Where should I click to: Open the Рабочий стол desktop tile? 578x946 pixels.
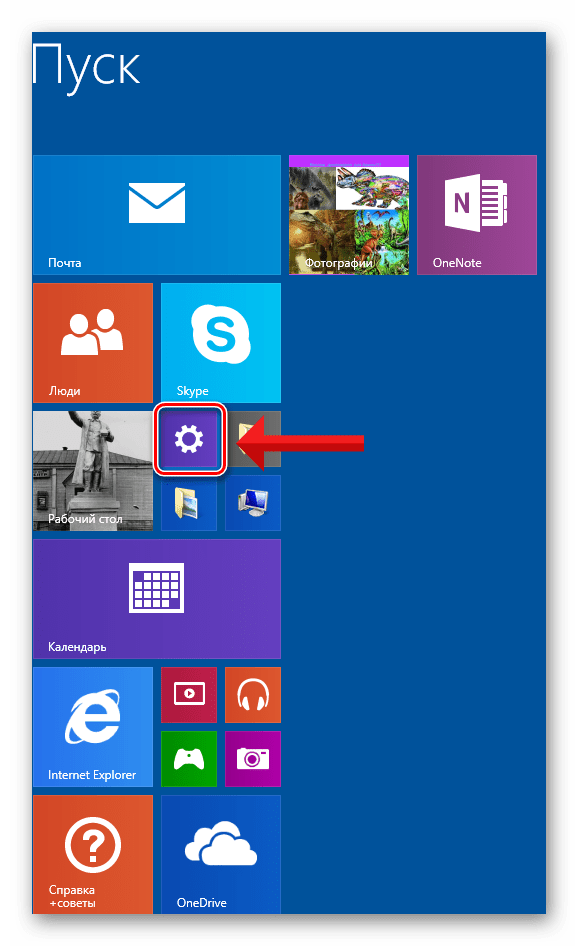(93, 471)
